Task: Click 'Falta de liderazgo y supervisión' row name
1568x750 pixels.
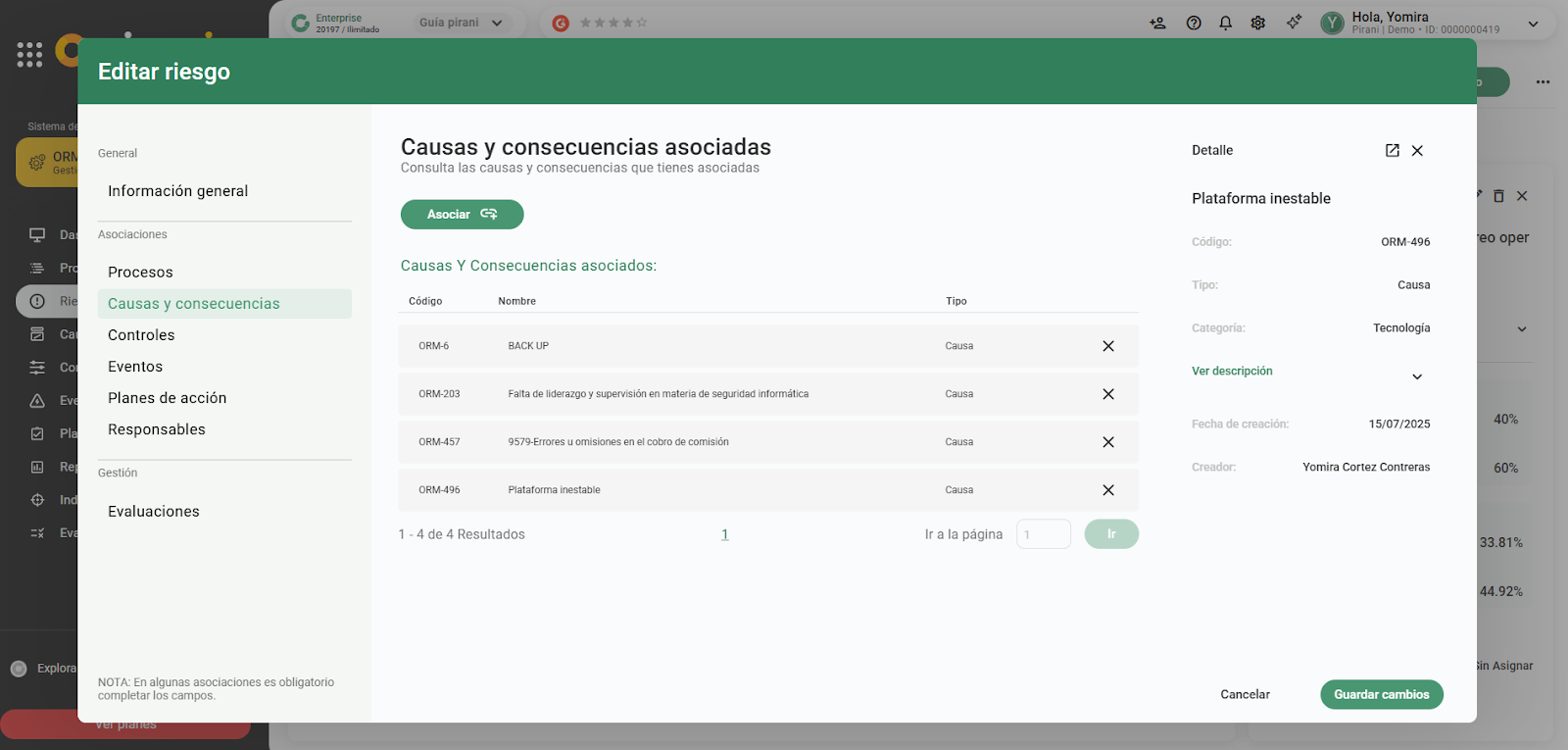Action: [659, 394]
